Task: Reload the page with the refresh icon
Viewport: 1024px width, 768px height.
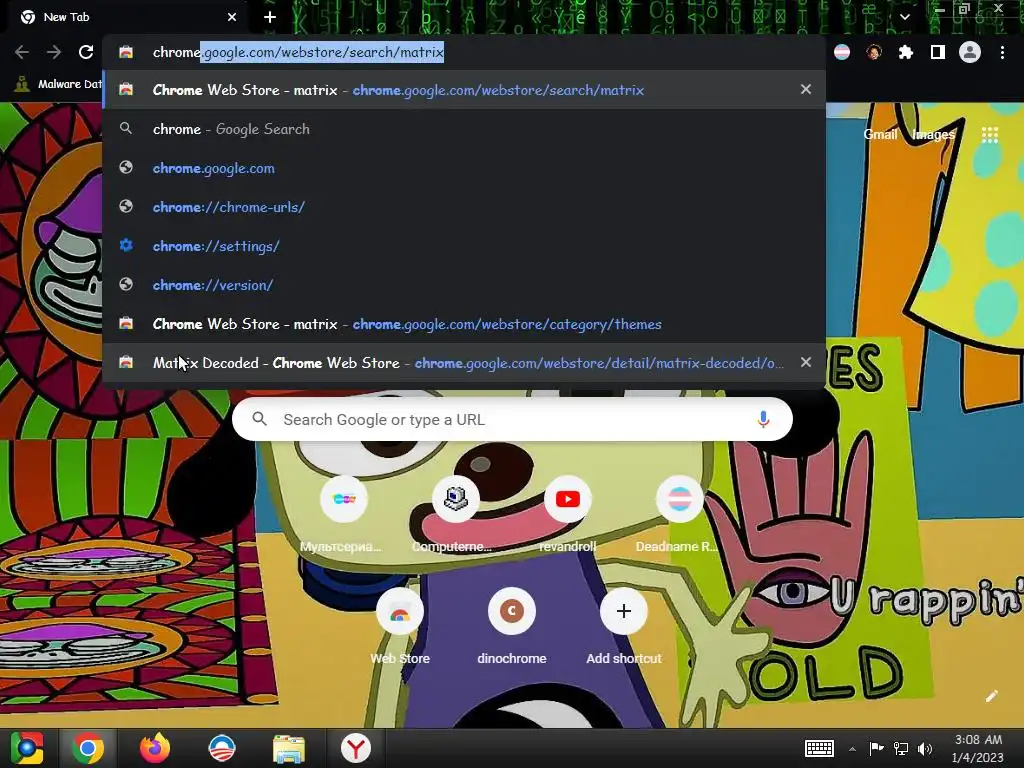Action: click(86, 52)
